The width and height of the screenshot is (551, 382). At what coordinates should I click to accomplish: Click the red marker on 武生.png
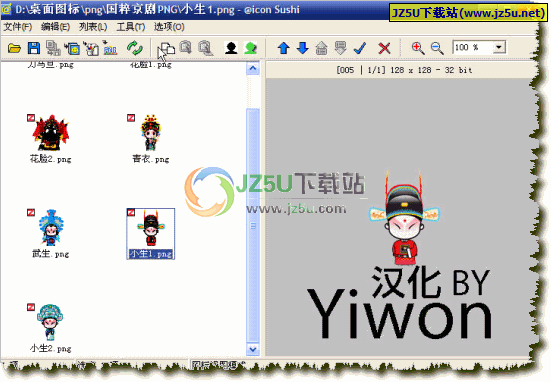click(31, 213)
